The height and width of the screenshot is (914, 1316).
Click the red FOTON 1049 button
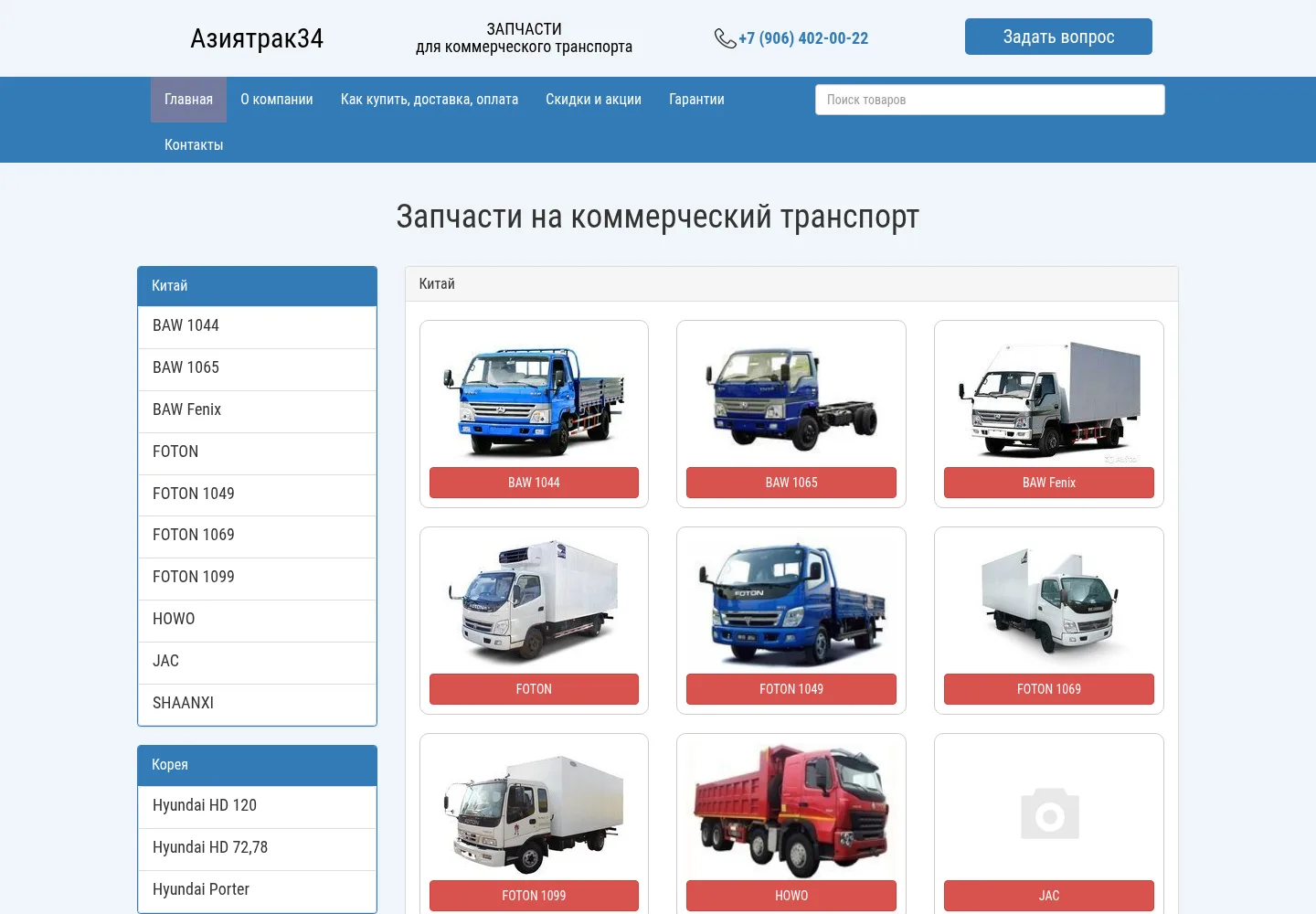tap(791, 689)
